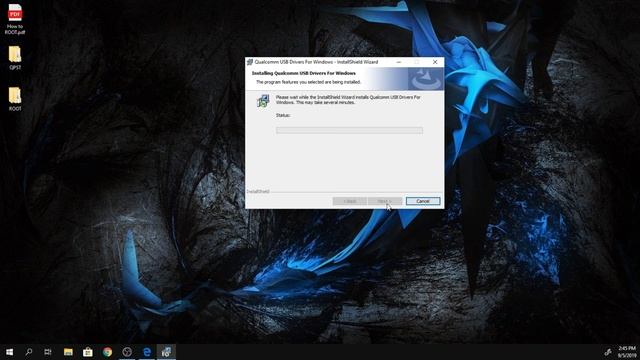Click the 'Status:' label
The width and height of the screenshot is (640, 360).
pyautogui.click(x=283, y=116)
